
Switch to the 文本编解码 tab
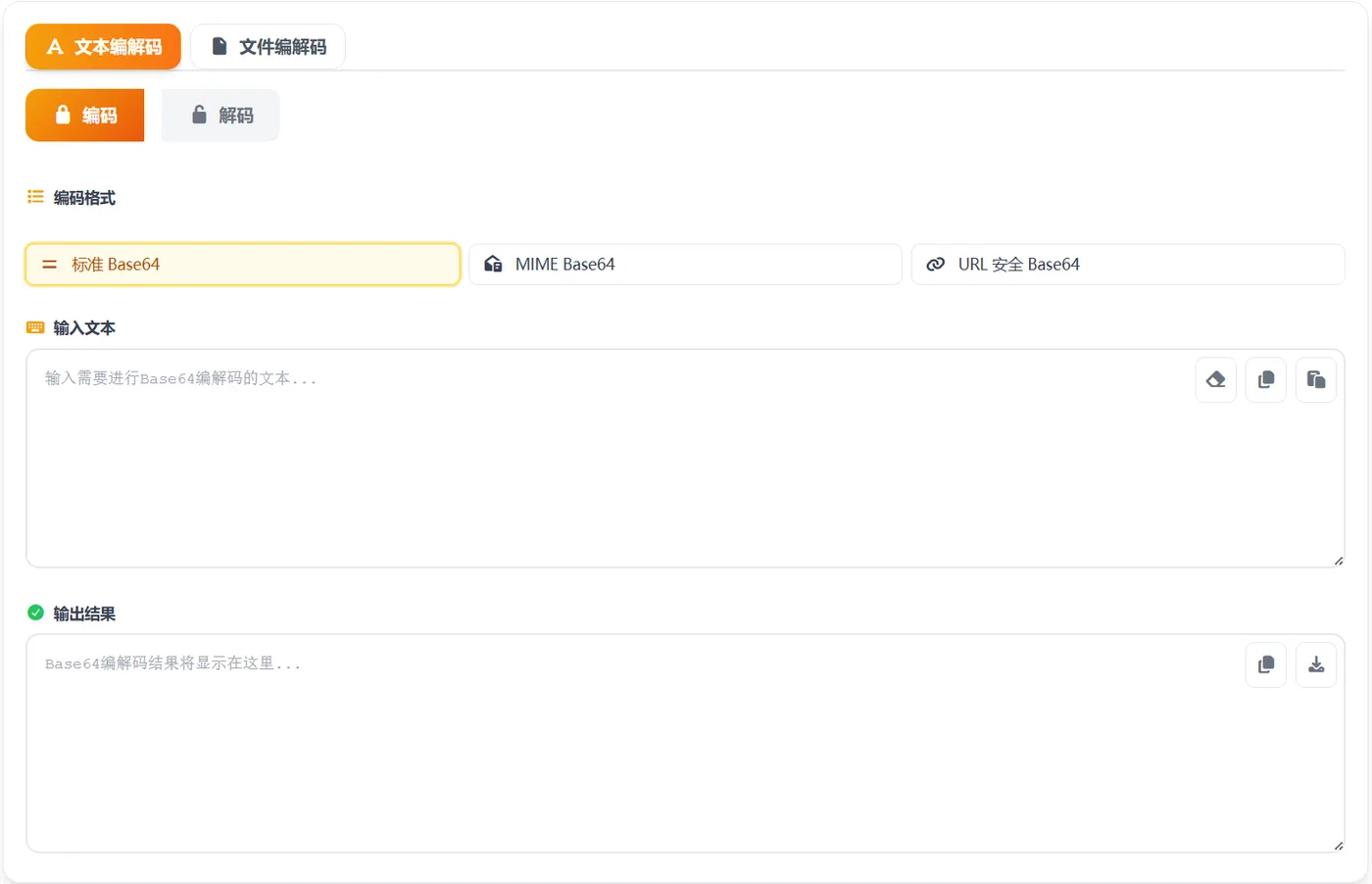103,47
